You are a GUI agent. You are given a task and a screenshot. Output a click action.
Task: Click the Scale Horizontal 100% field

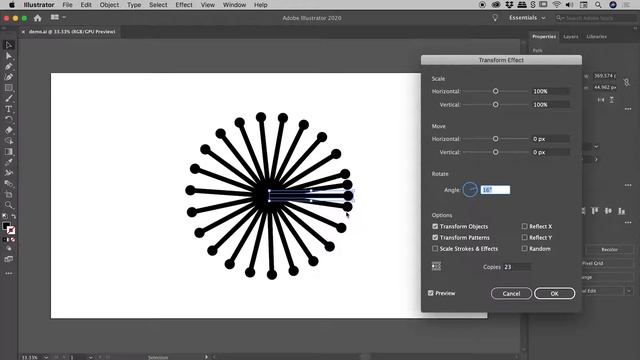click(551, 91)
